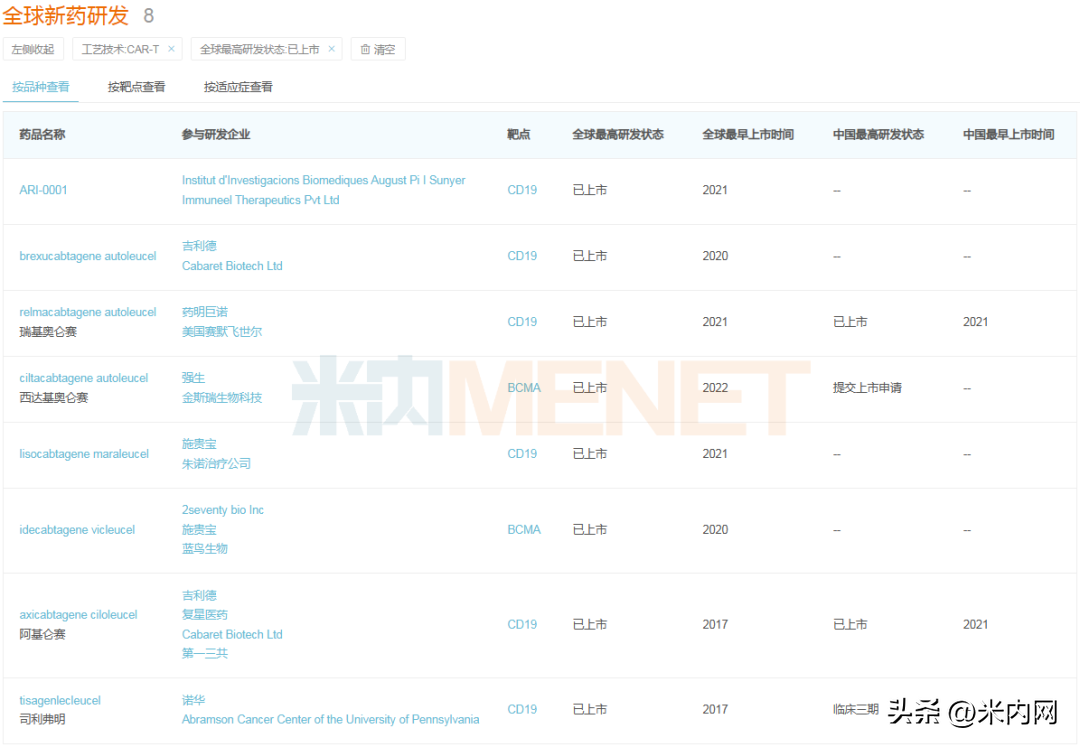The height and width of the screenshot is (747, 1080).
Task: Open the ARI-0001 drug link
Action: (x=43, y=190)
